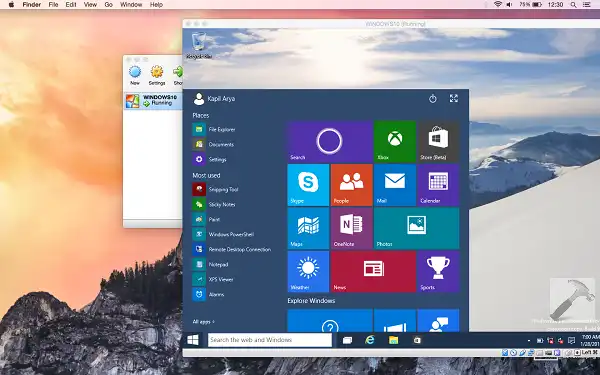Open Remote Desktop Connection entry
Viewport: 600px width, 375px height.
point(232,249)
